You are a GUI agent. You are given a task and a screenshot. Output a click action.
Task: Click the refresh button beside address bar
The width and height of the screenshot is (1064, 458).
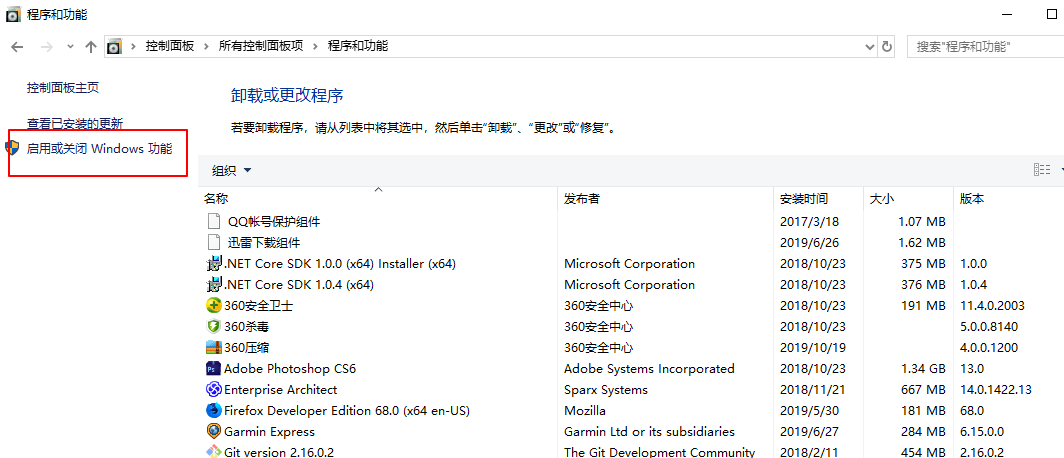tap(886, 46)
